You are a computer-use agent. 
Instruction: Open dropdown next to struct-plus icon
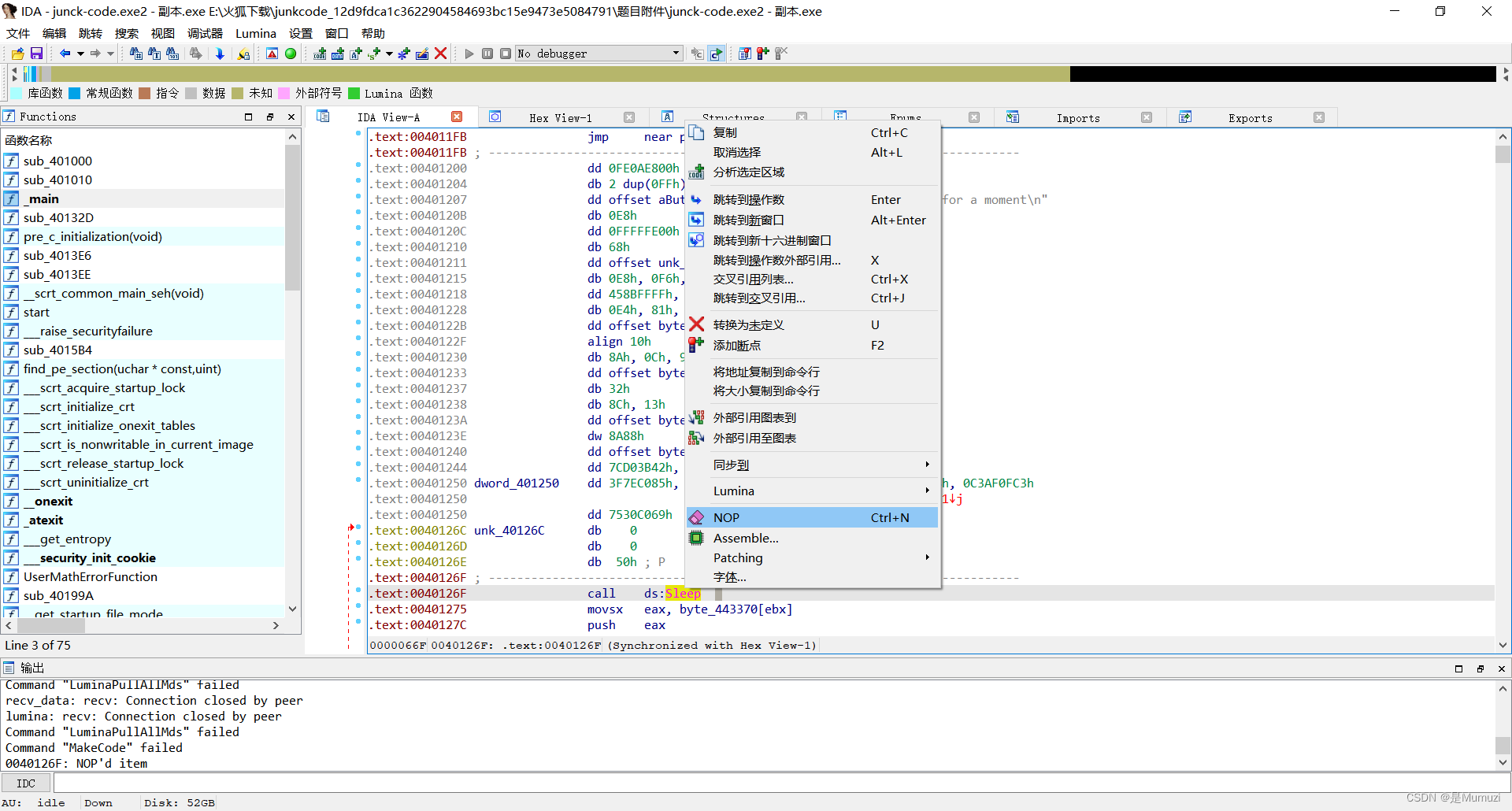coord(389,54)
